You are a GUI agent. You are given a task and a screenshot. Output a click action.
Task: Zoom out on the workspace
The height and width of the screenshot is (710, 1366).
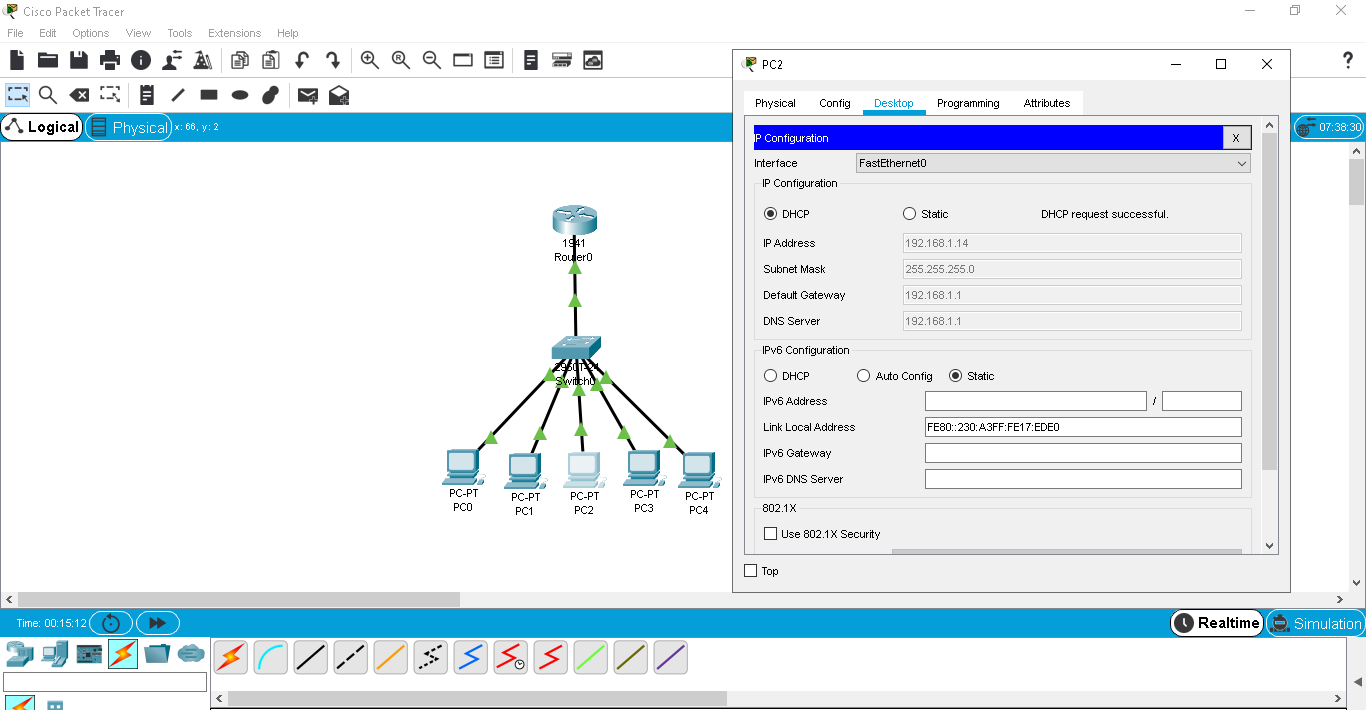coord(432,60)
